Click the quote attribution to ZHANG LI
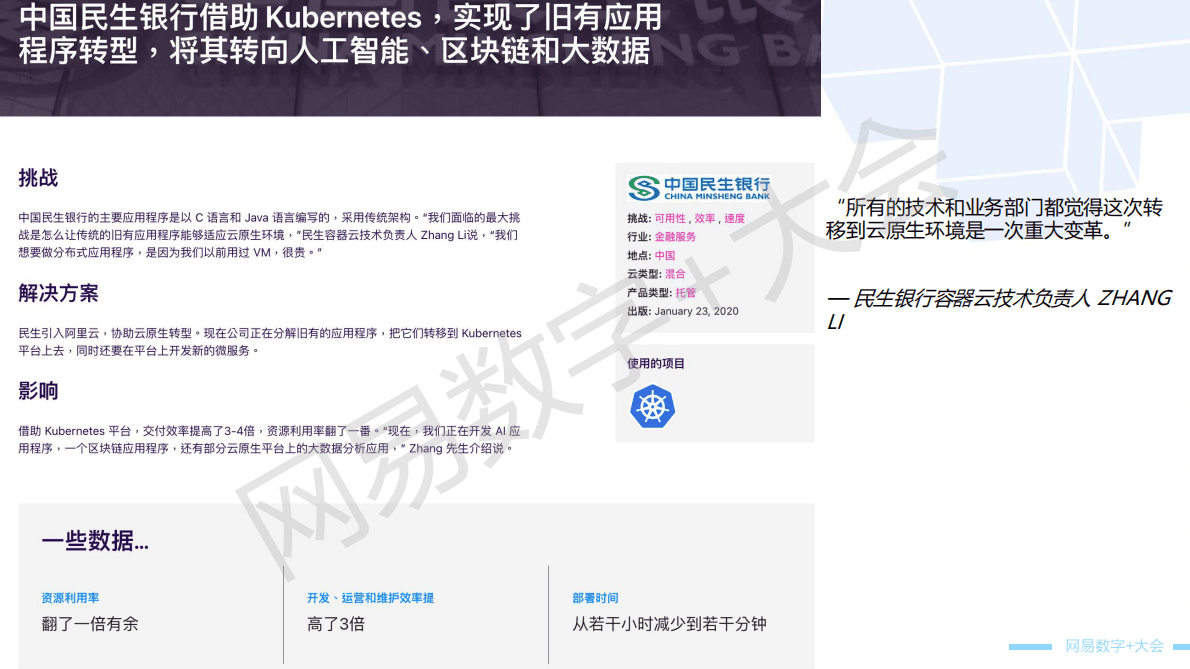 click(998, 309)
